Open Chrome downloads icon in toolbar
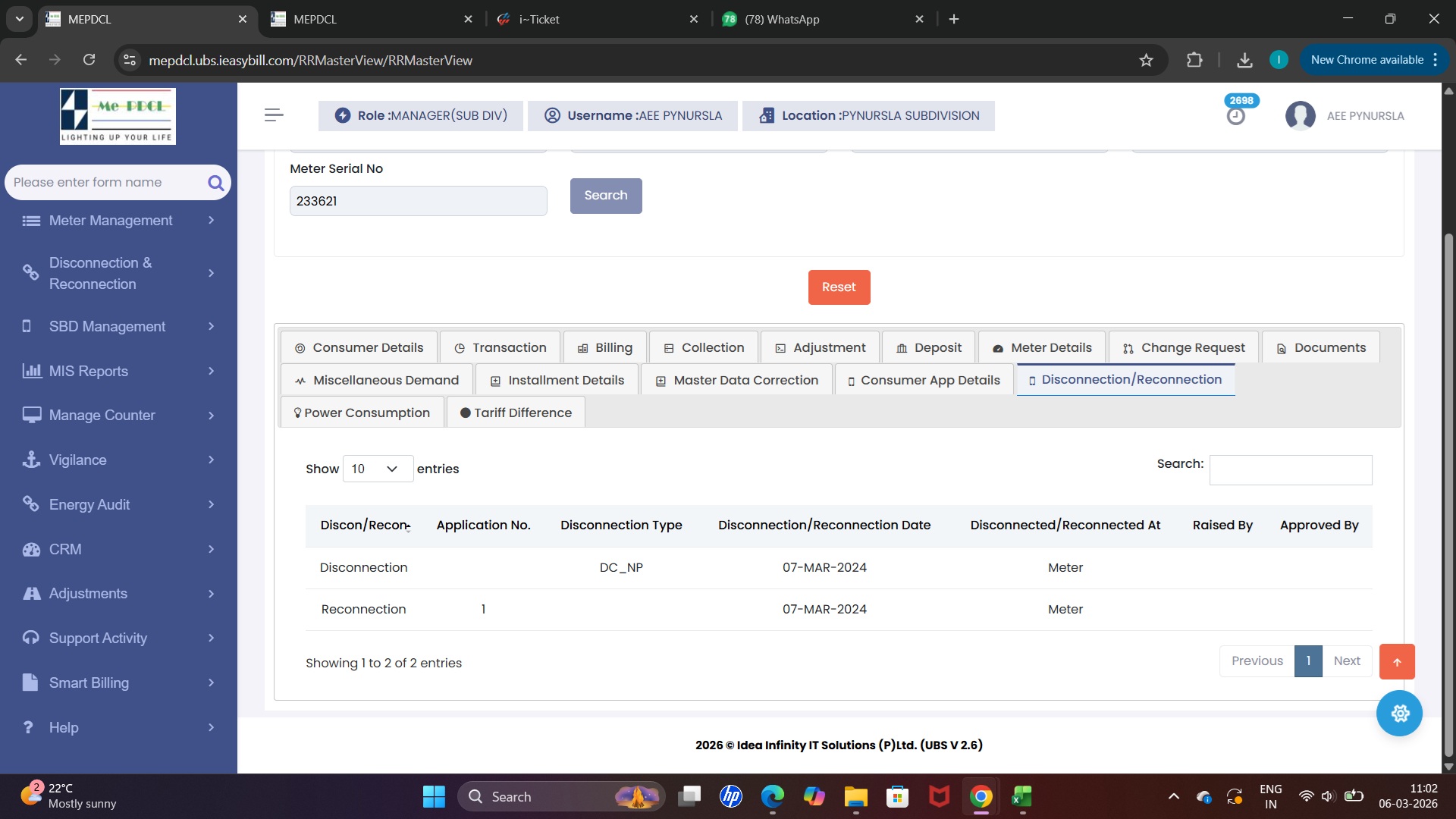 pos(1244,60)
